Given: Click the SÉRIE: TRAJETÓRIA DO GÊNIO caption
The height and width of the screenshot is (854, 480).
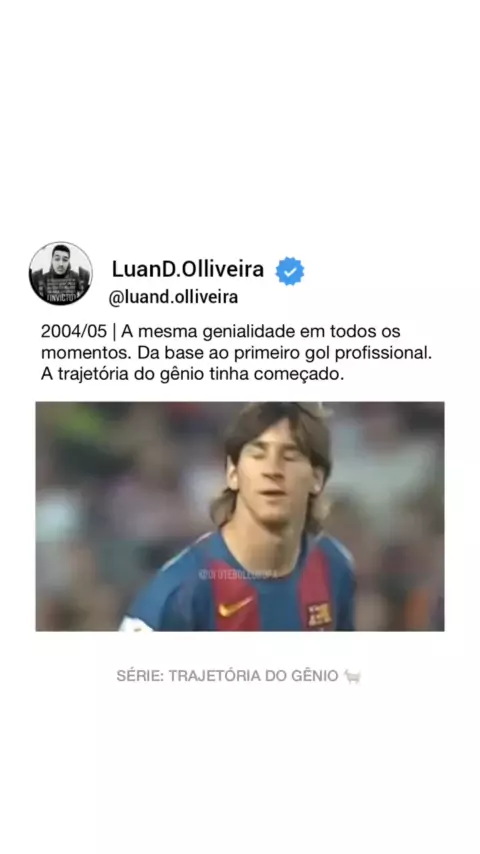Looking at the screenshot, I should [x=227, y=676].
